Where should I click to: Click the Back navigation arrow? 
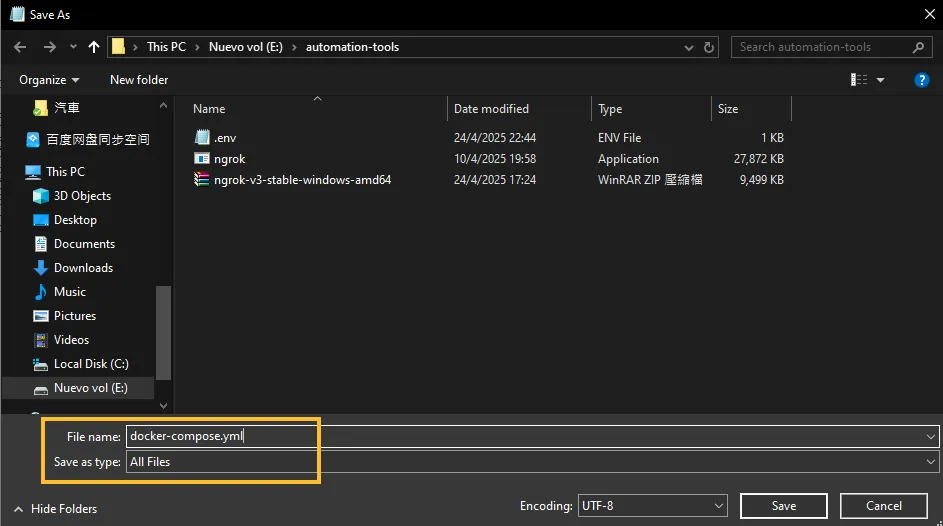click(x=20, y=47)
